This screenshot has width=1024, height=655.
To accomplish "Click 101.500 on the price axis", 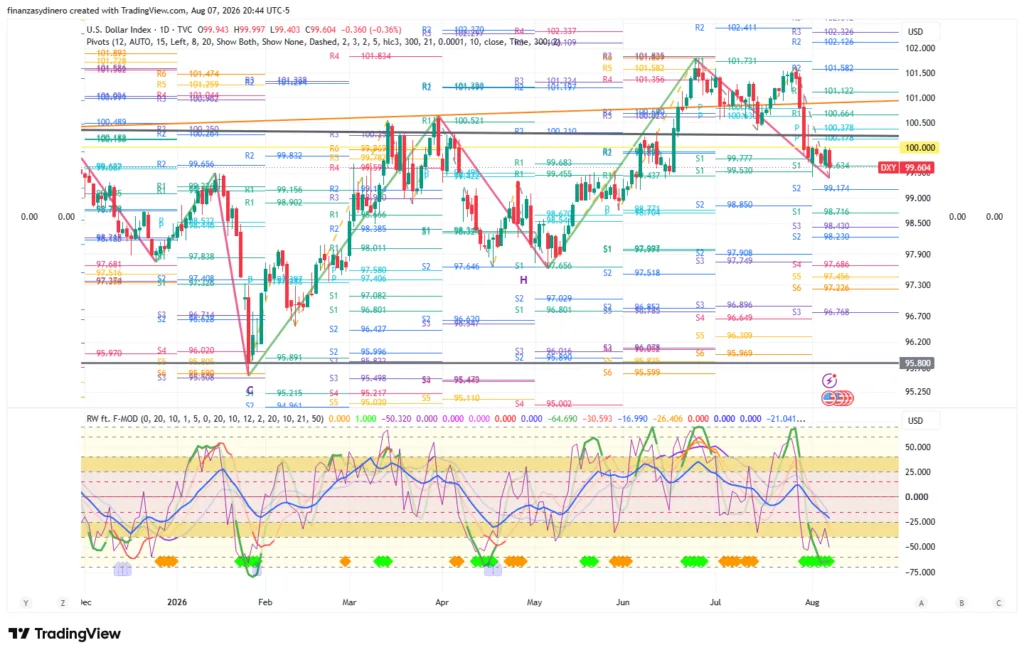I will point(920,73).
